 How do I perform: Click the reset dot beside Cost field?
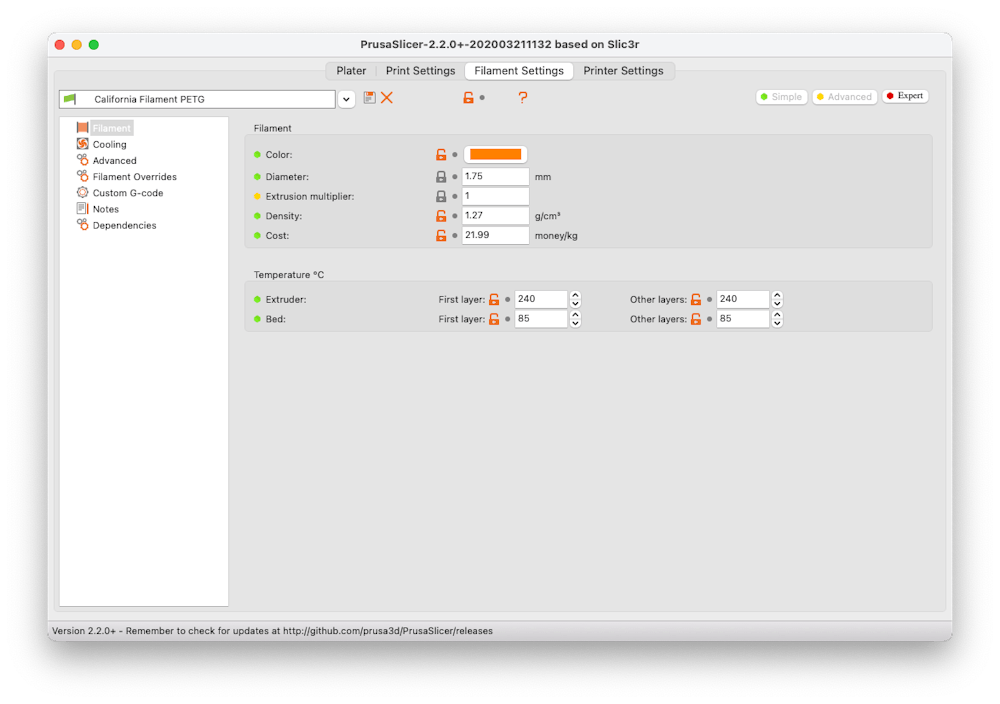click(x=455, y=236)
